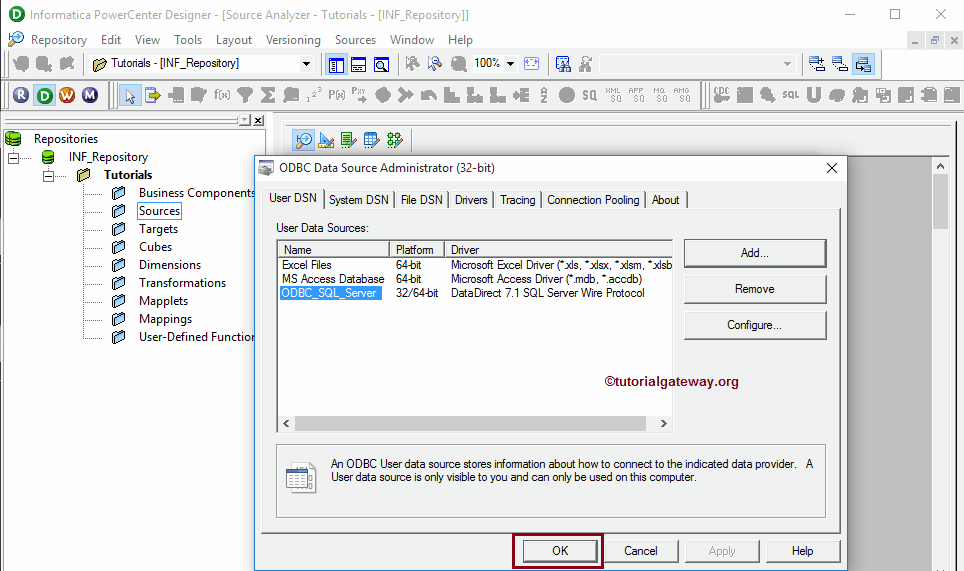This screenshot has height=571, width=964.
Task: Click the Add... button
Action: click(755, 253)
